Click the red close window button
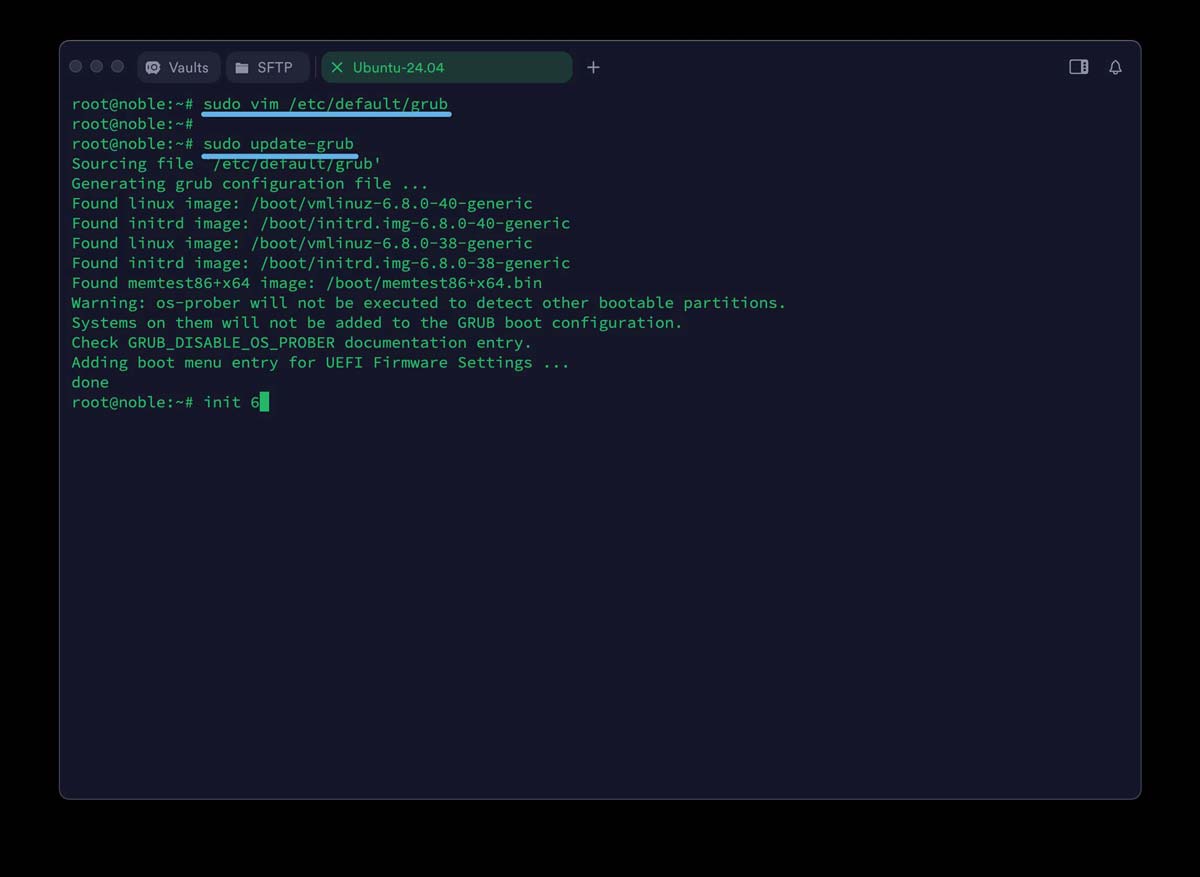The height and width of the screenshot is (877, 1200). (x=76, y=67)
